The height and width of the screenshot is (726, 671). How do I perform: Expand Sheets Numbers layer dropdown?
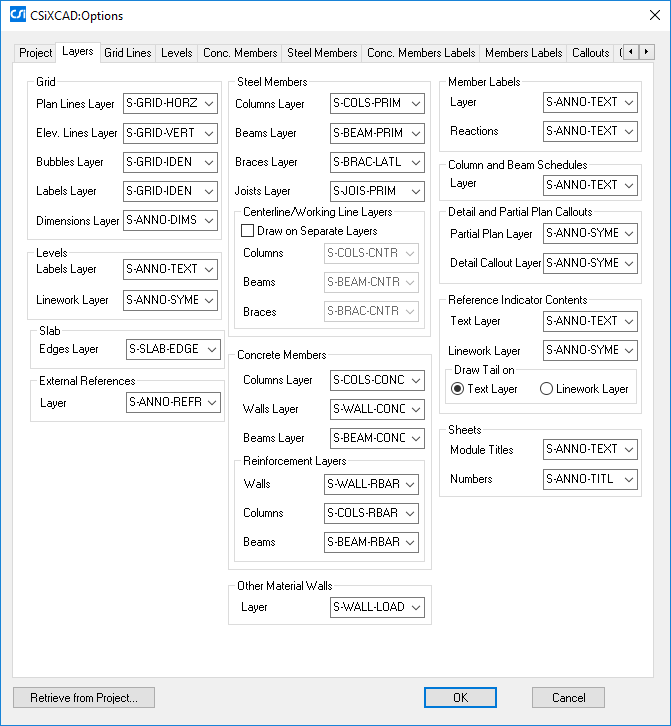590,480
